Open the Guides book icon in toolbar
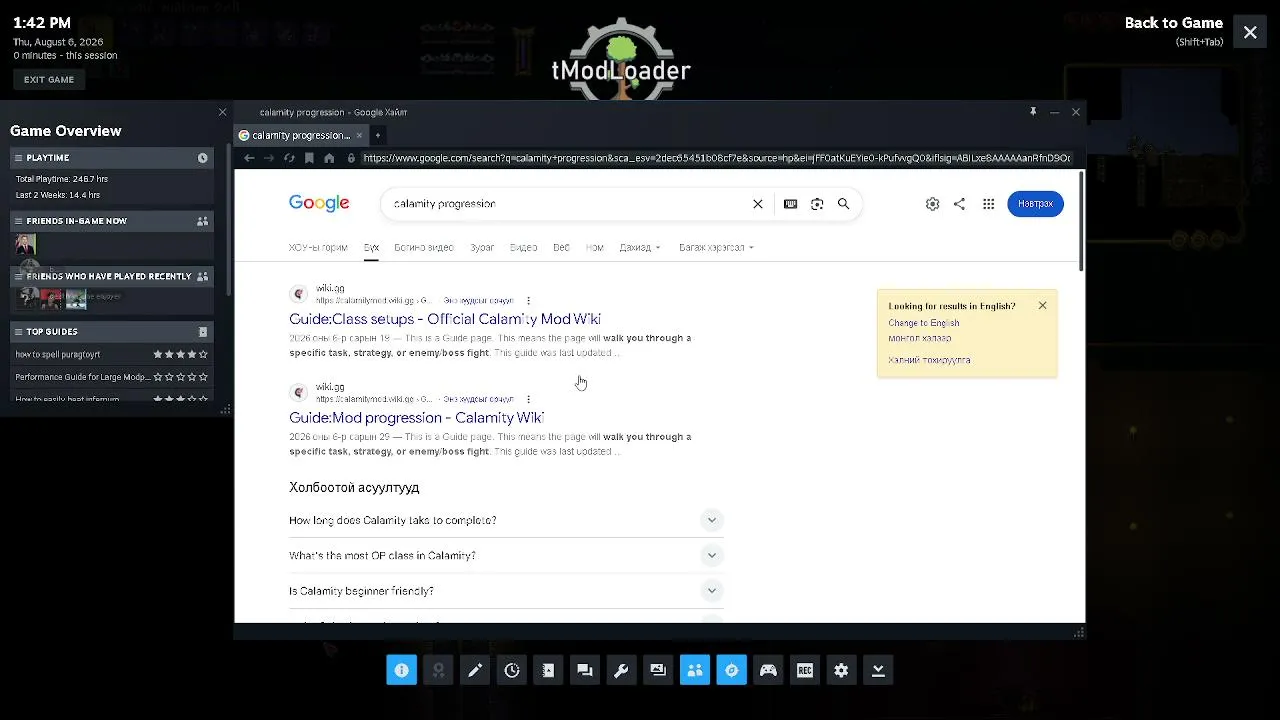 548,670
